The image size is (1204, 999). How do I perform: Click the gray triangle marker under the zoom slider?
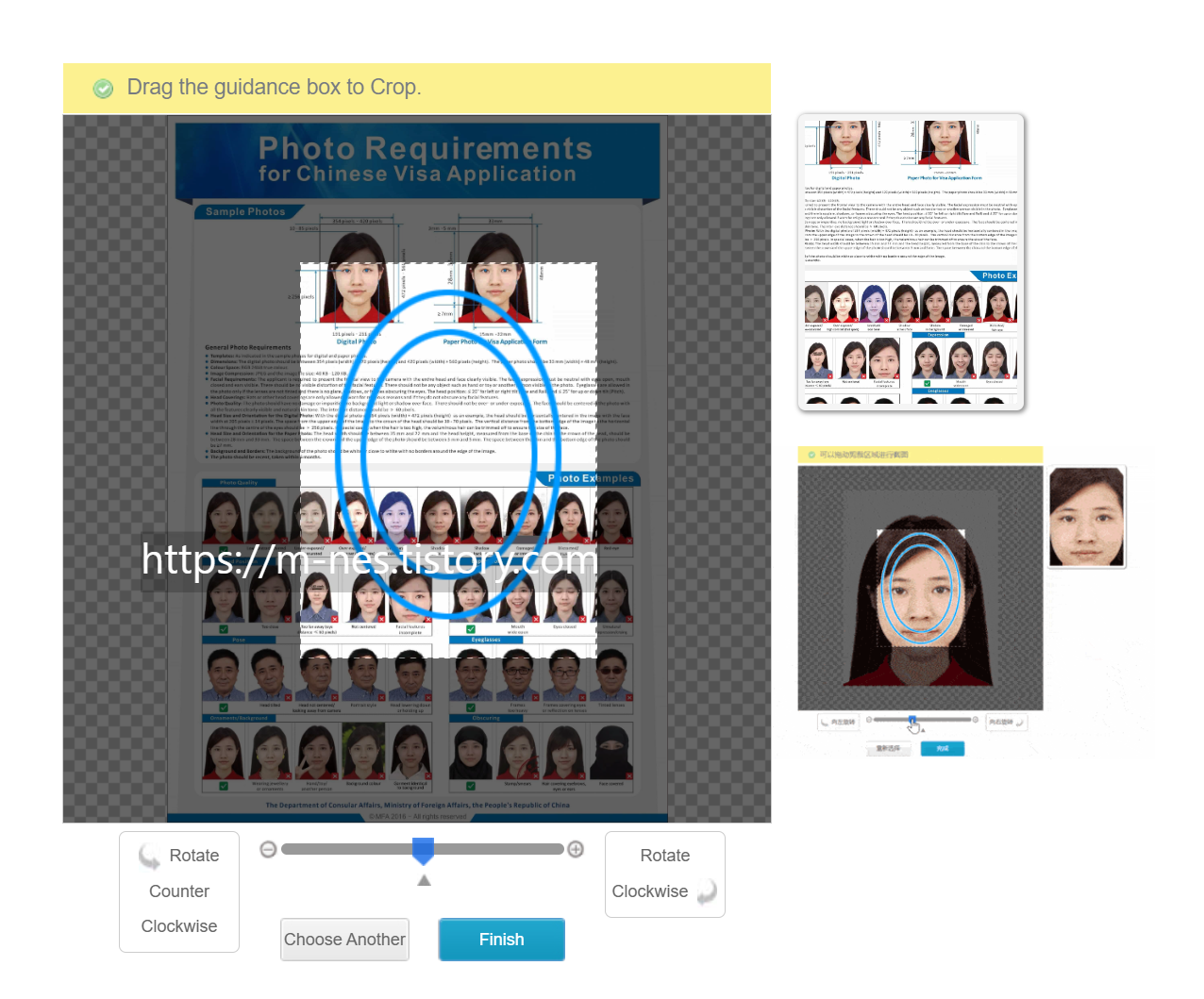pos(424,880)
